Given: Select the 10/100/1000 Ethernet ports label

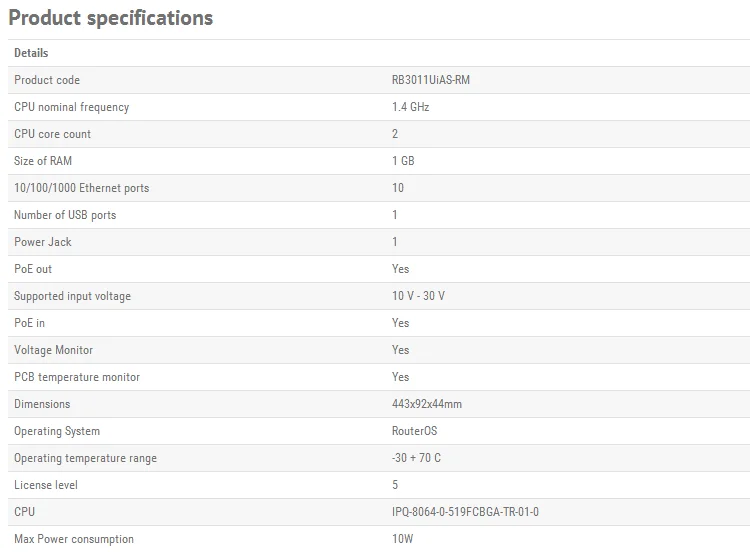Looking at the screenshot, I should [81, 188].
